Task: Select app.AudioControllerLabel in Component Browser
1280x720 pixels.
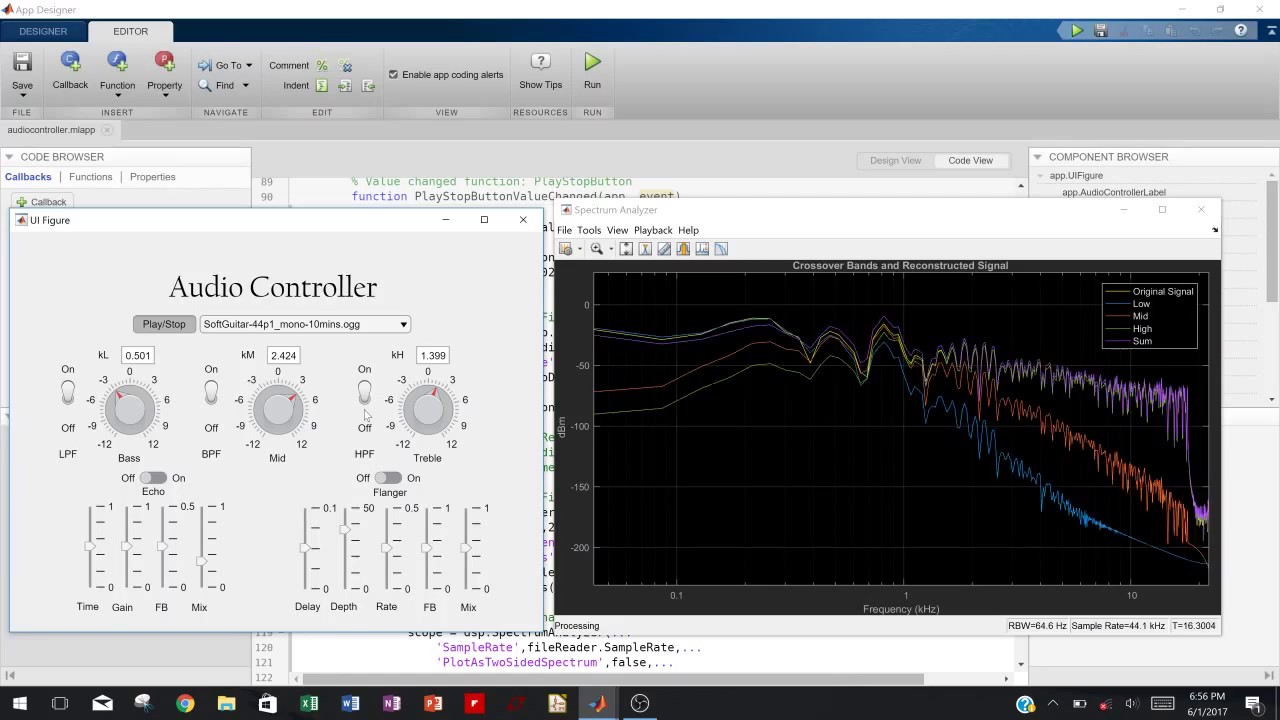Action: tap(1113, 192)
